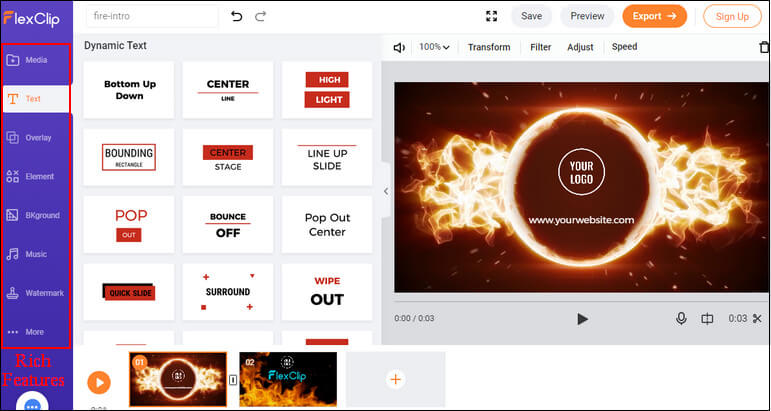Trim clip with scissors icon

coord(757,319)
